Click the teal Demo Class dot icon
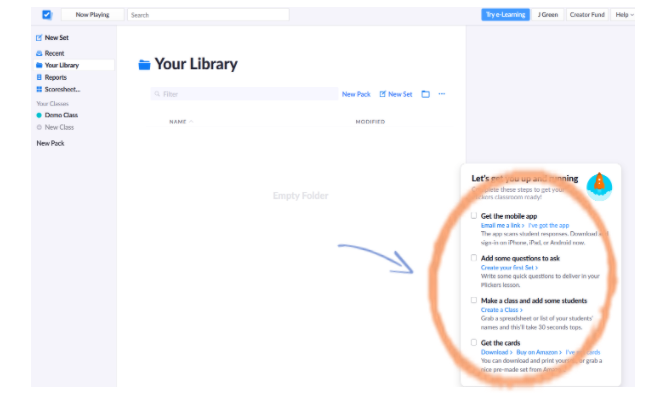The height and width of the screenshot is (393, 647). pyautogui.click(x=39, y=115)
